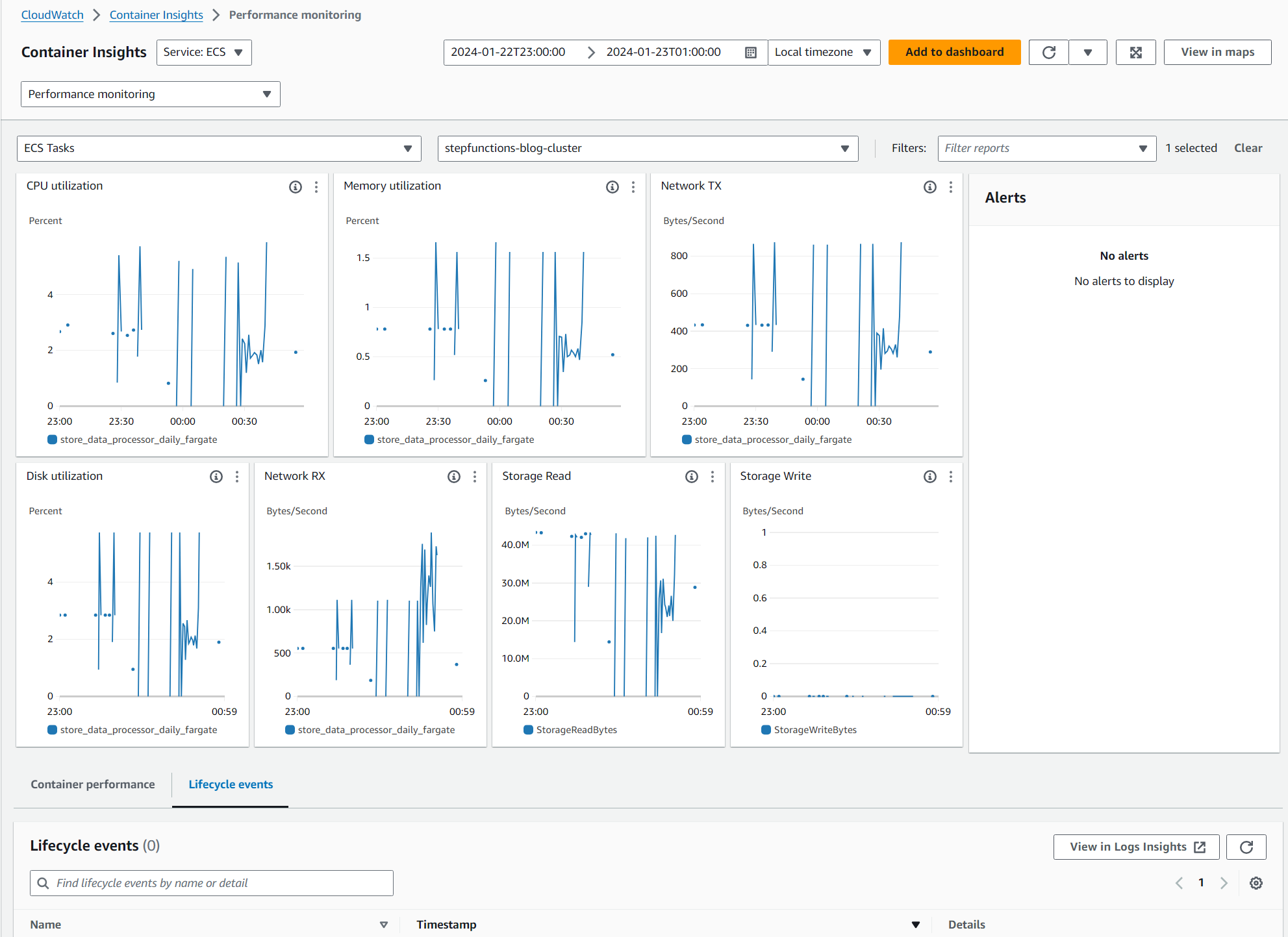The height and width of the screenshot is (937, 1288).
Task: Open three-dot menu on Network RX widget
Action: (475, 477)
